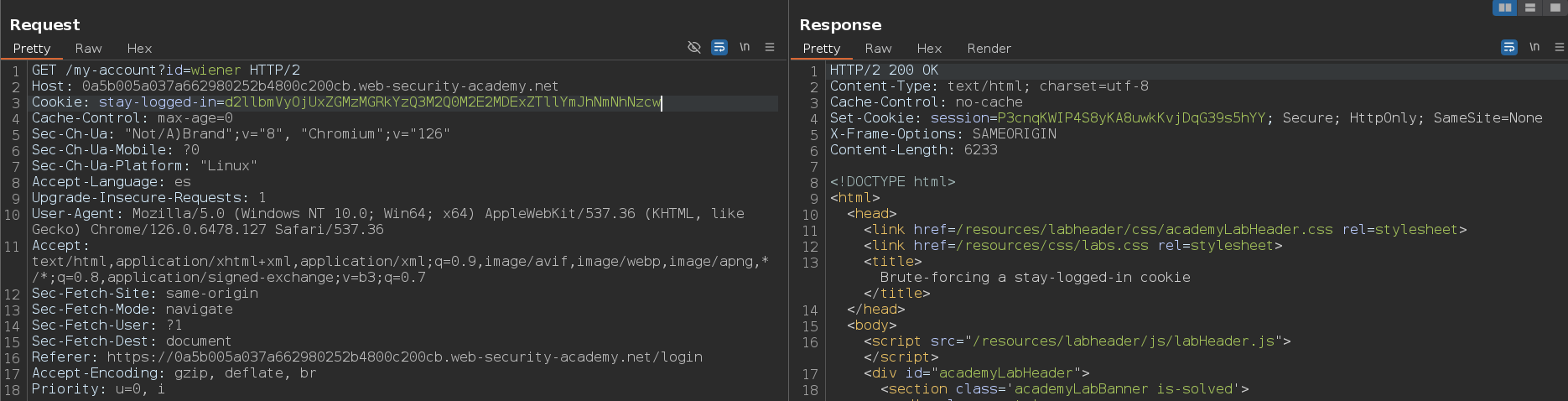The image size is (1568, 401).
Task: Click the labs.css href path in response
Action: coord(1052,246)
